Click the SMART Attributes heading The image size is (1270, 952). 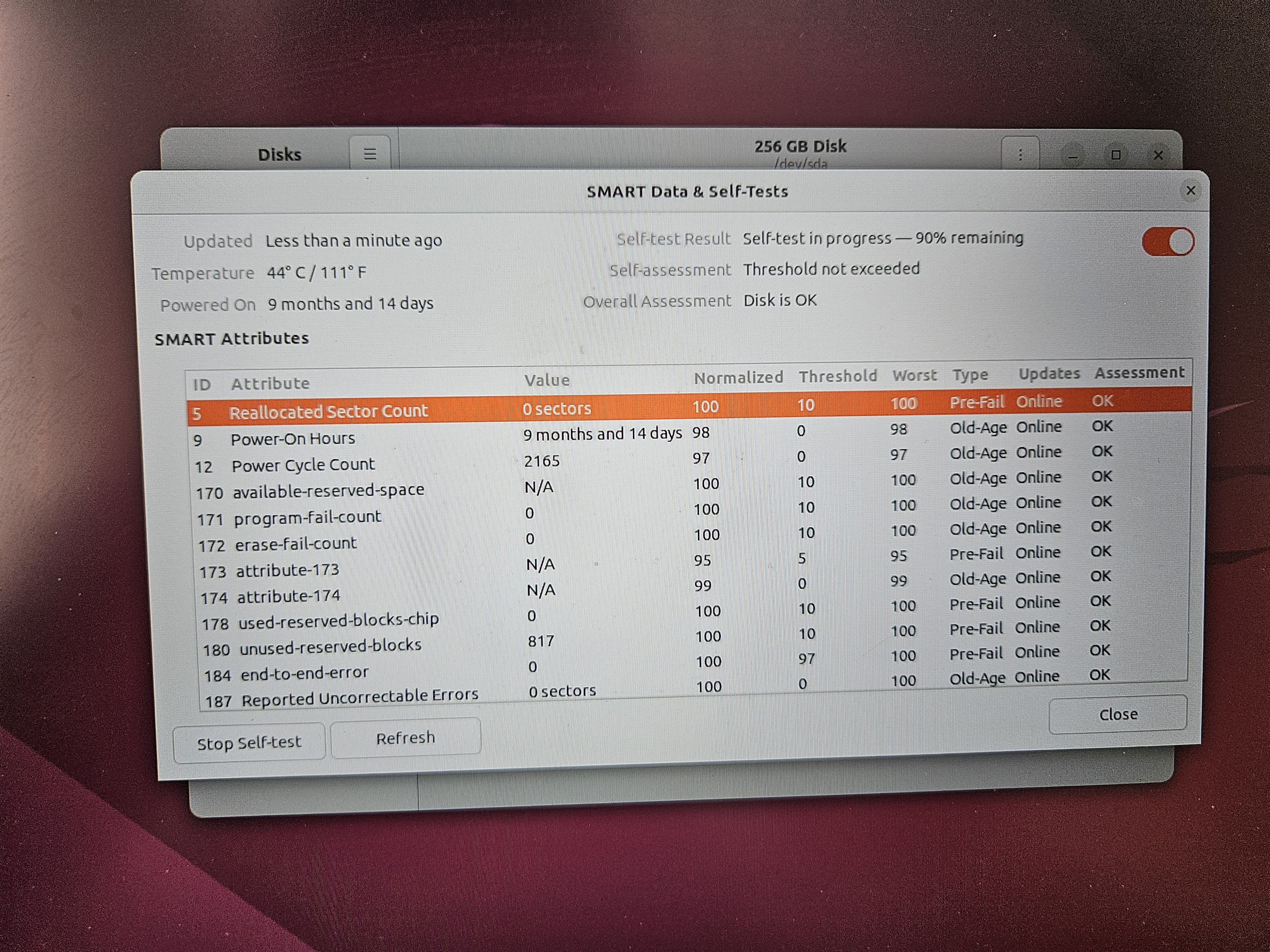click(x=231, y=339)
